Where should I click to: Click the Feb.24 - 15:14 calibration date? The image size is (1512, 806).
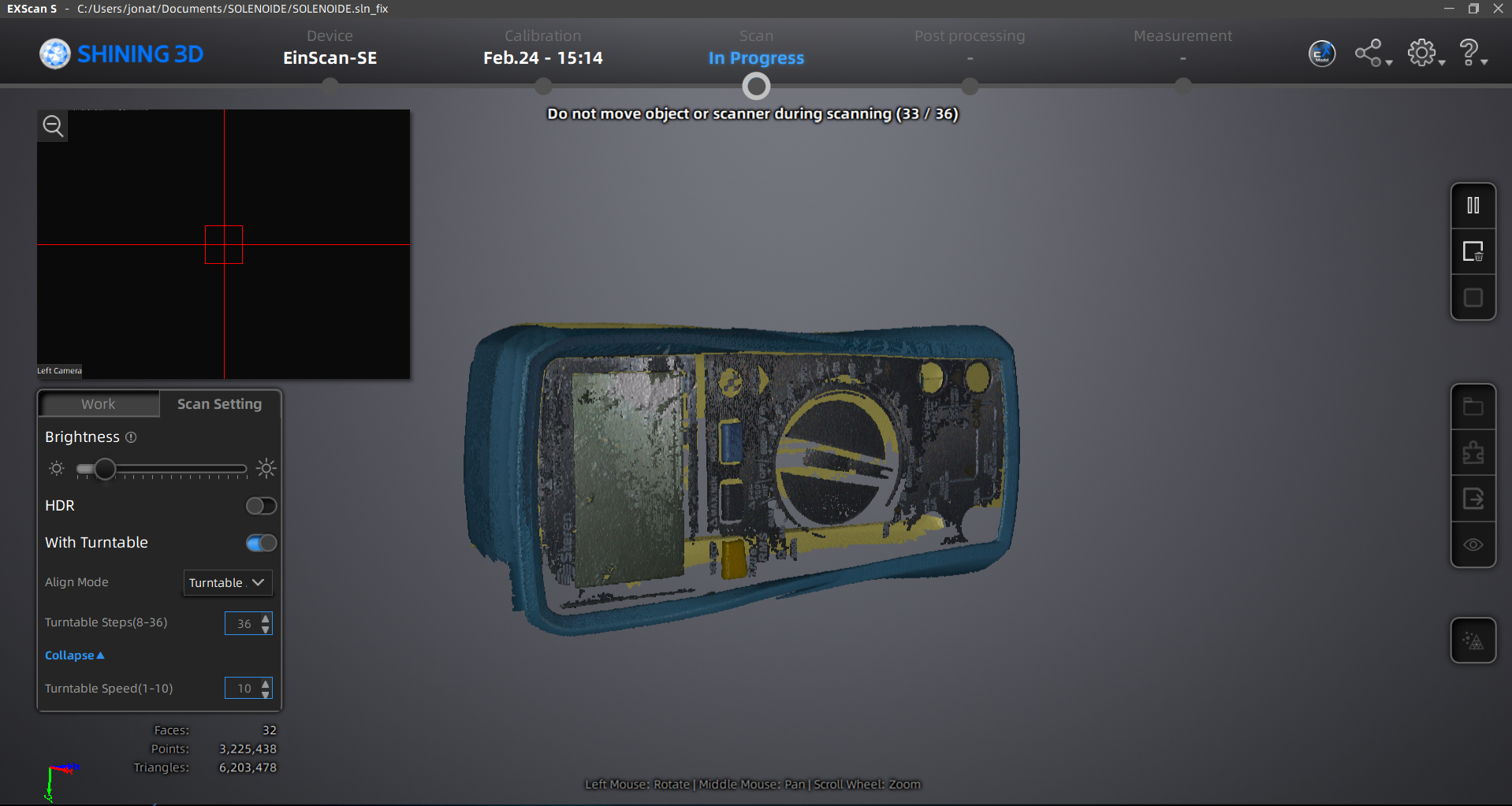coord(542,58)
